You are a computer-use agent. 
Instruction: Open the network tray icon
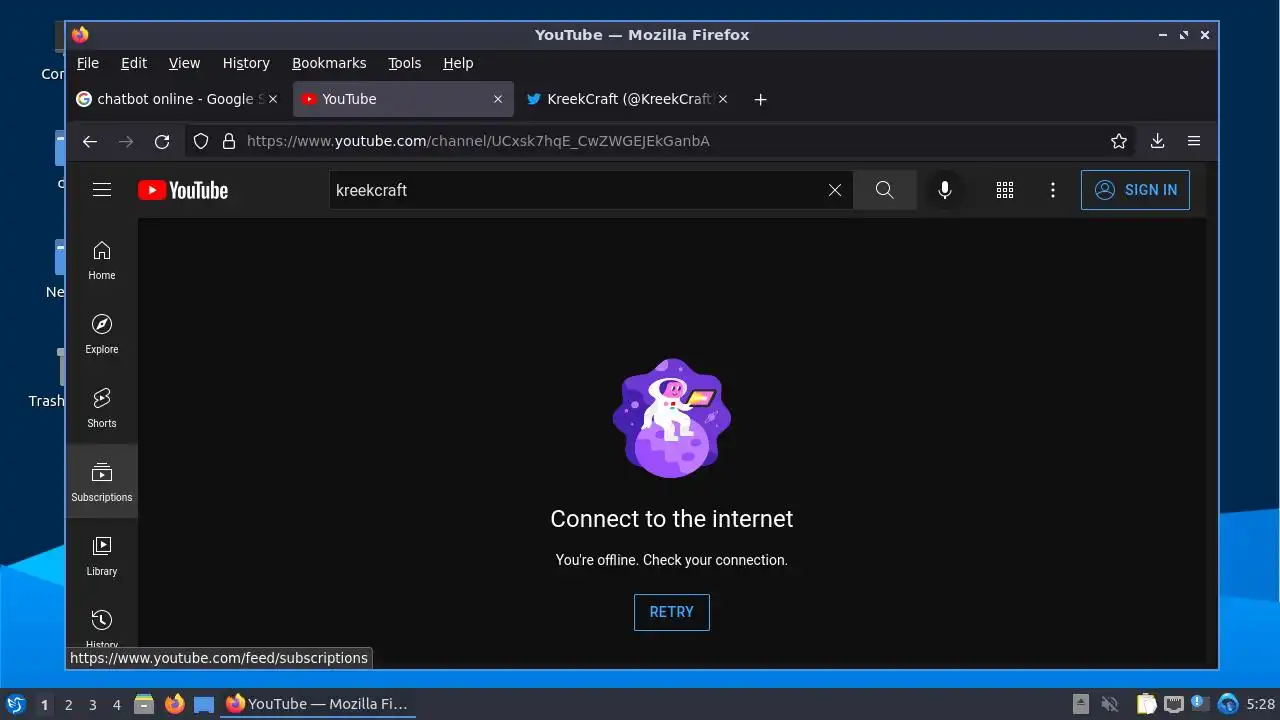[x=1173, y=704]
